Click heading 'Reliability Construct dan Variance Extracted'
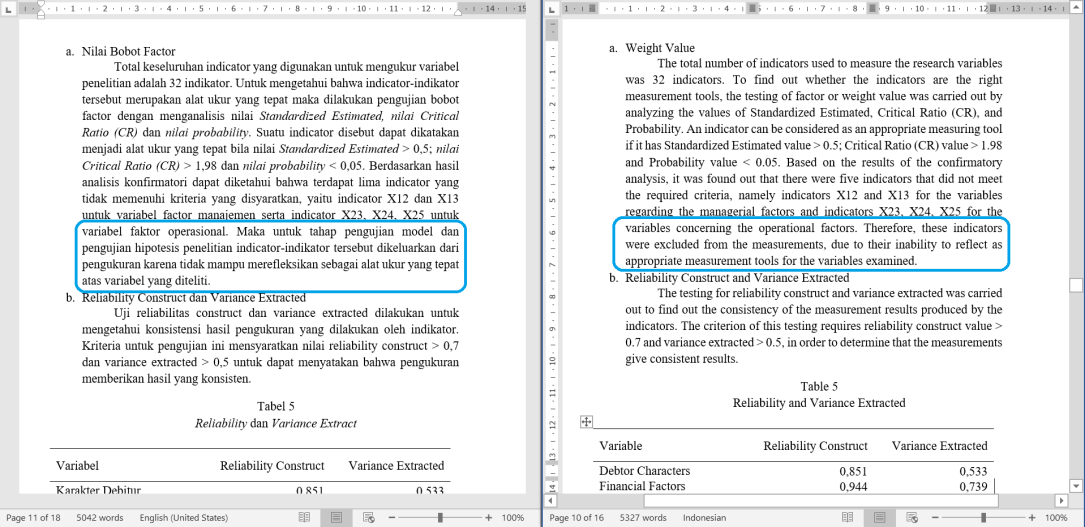Screen dimensions: 1085x527 [x=194, y=298]
